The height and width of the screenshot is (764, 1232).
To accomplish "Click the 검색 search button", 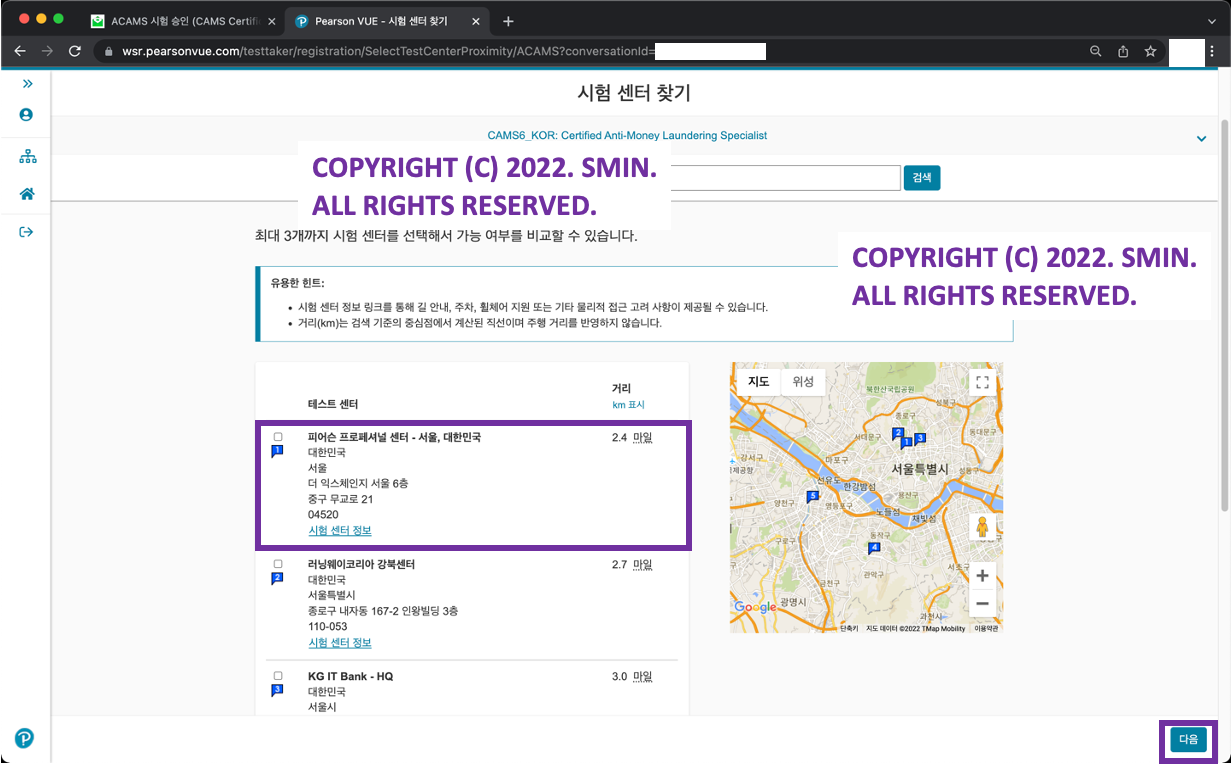I will click(922, 178).
